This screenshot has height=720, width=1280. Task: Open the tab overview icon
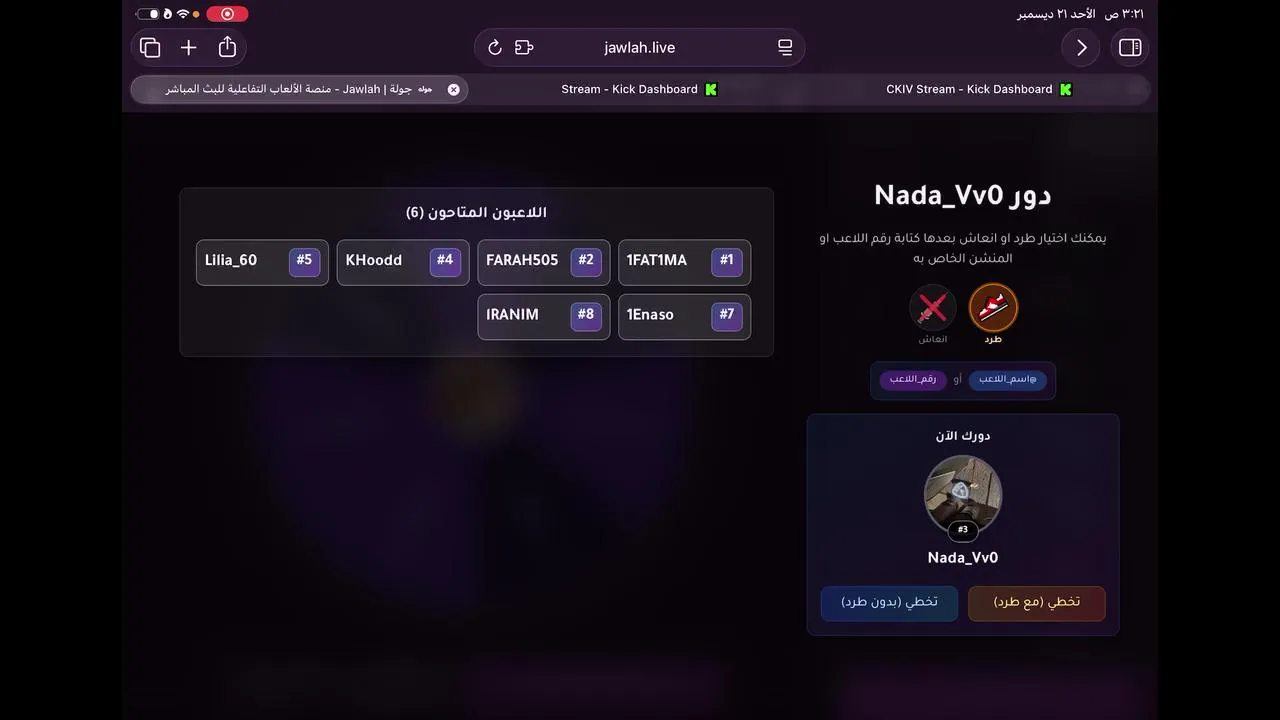coord(150,47)
